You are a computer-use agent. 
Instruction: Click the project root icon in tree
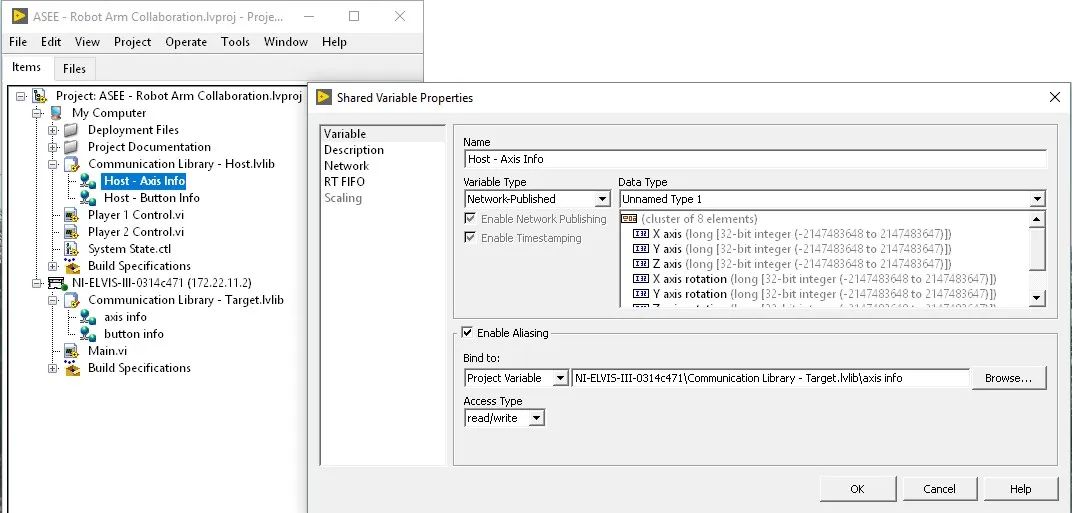39,96
